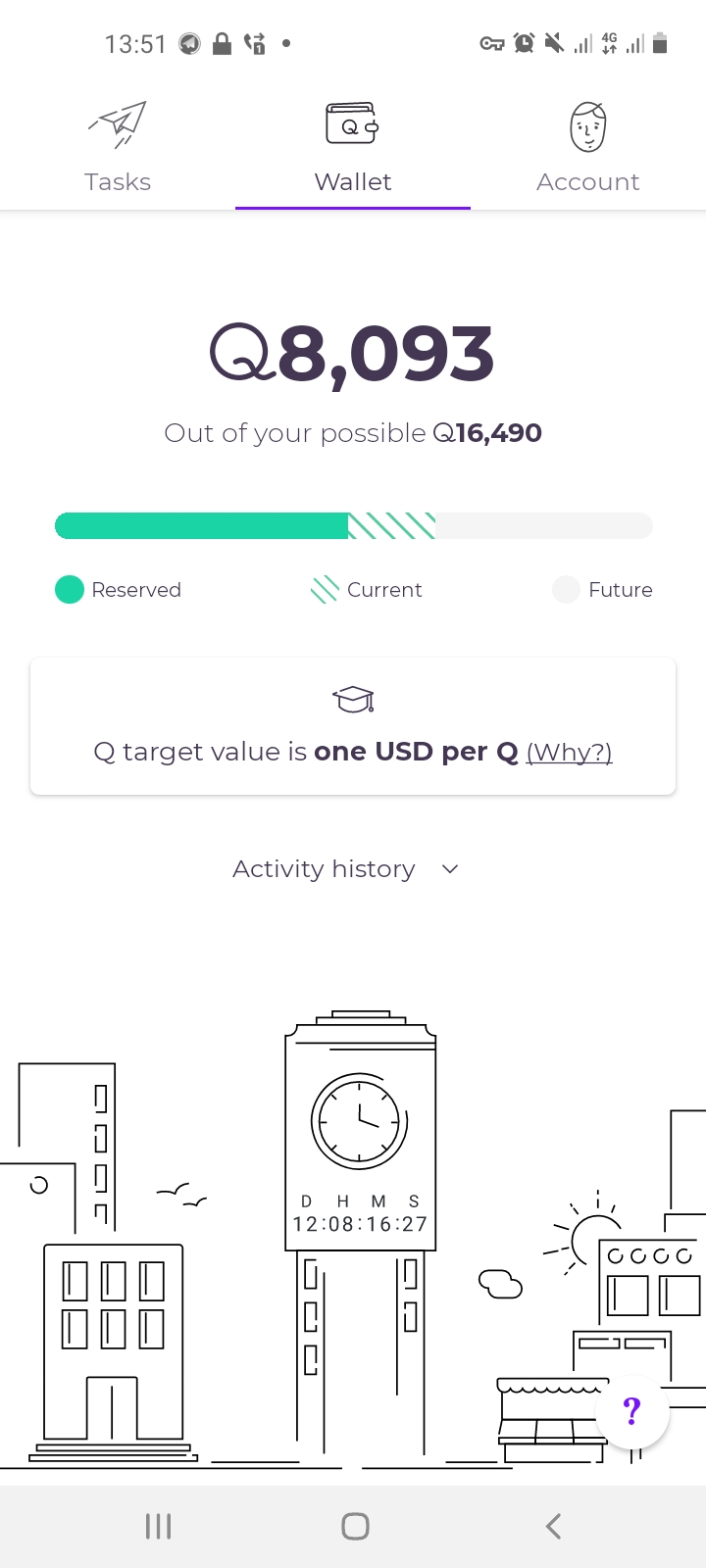Tap the grey Future legend dot
Viewport: 706px width, 1568px height.
pyautogui.click(x=566, y=589)
